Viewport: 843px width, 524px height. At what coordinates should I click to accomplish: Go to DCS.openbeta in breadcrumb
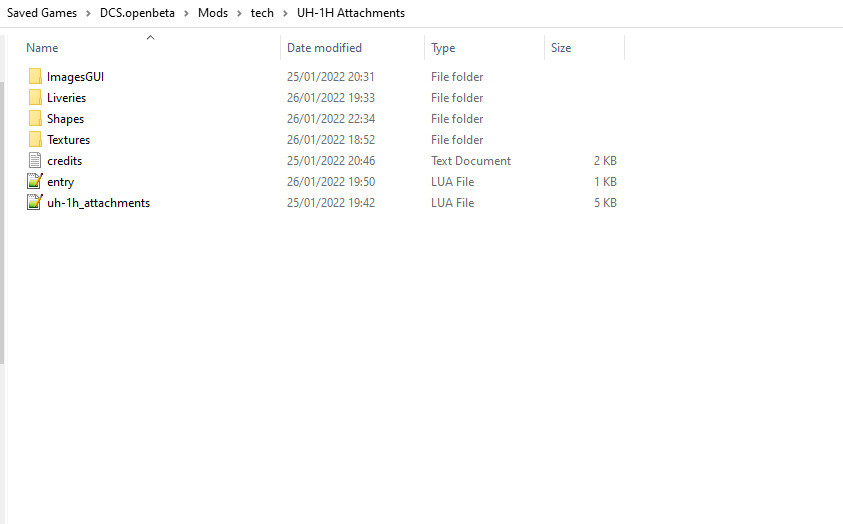point(137,13)
